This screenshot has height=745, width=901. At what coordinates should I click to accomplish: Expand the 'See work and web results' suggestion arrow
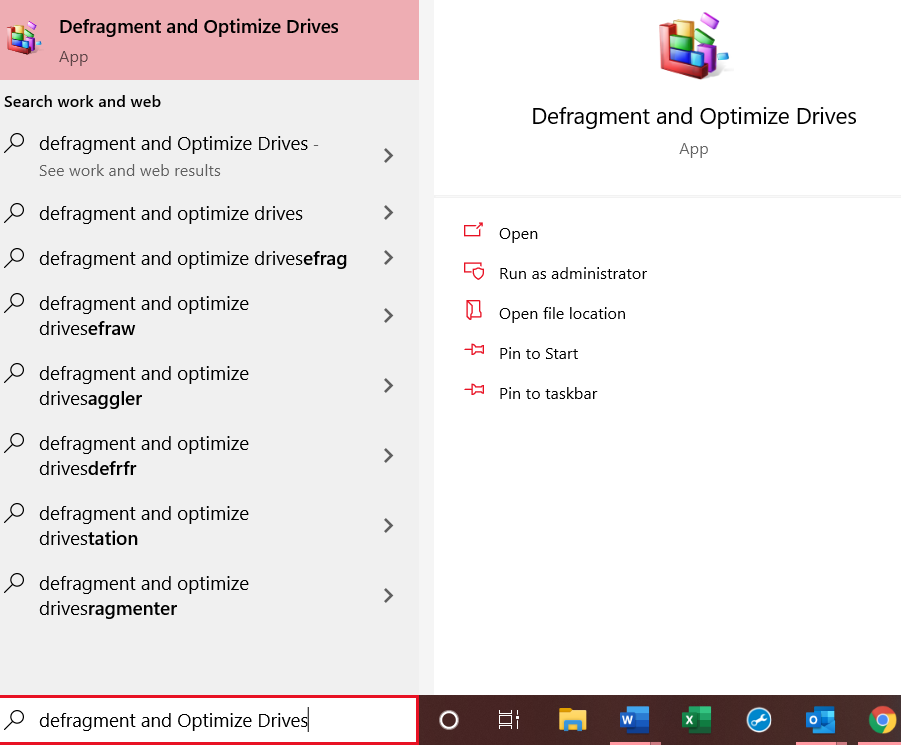(388, 156)
